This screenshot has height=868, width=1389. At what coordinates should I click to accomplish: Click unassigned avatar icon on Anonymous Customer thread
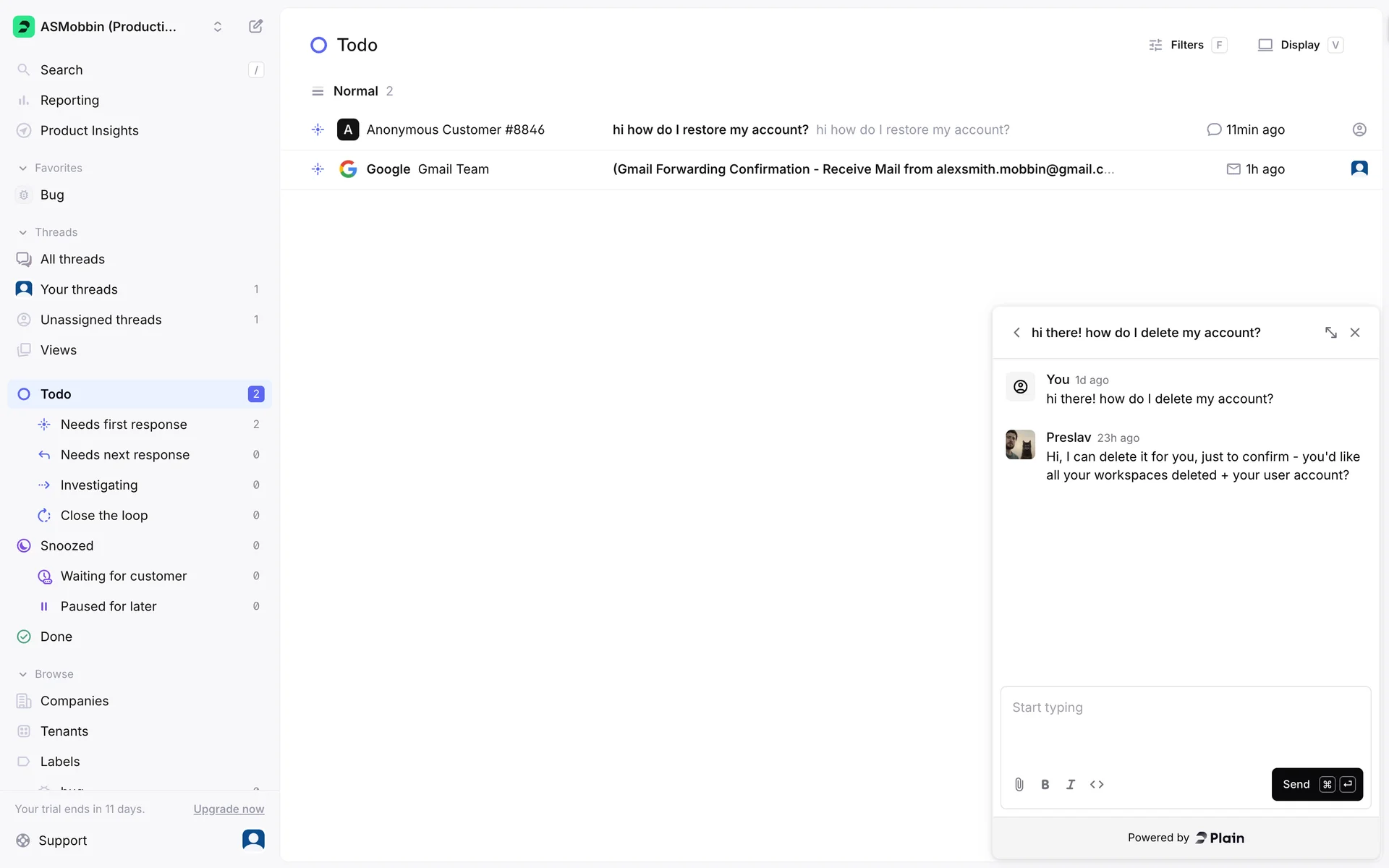tap(1359, 129)
